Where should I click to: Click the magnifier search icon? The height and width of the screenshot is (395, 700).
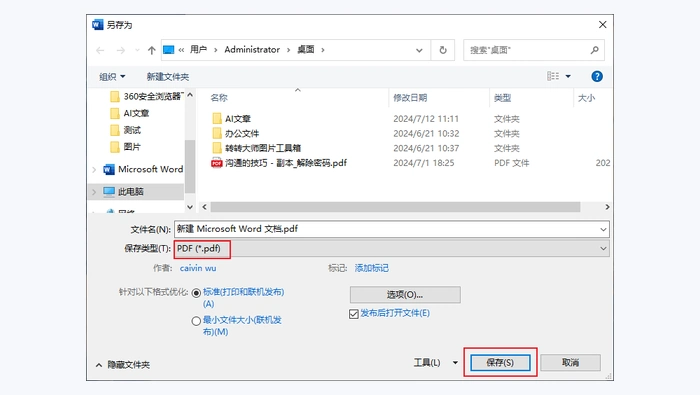[595, 50]
